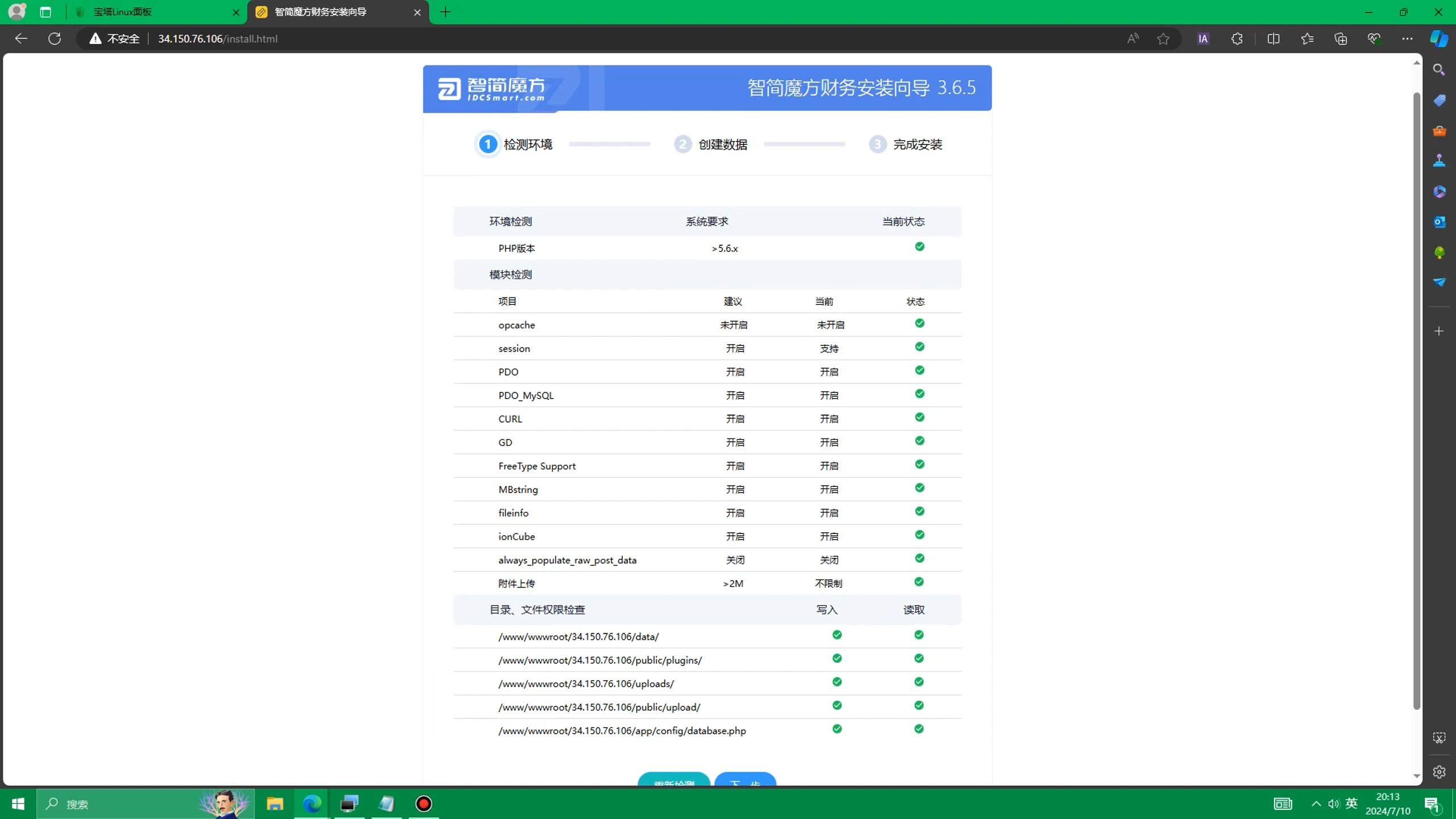Click the 重新检测 button
The image size is (1456, 819).
point(674,779)
